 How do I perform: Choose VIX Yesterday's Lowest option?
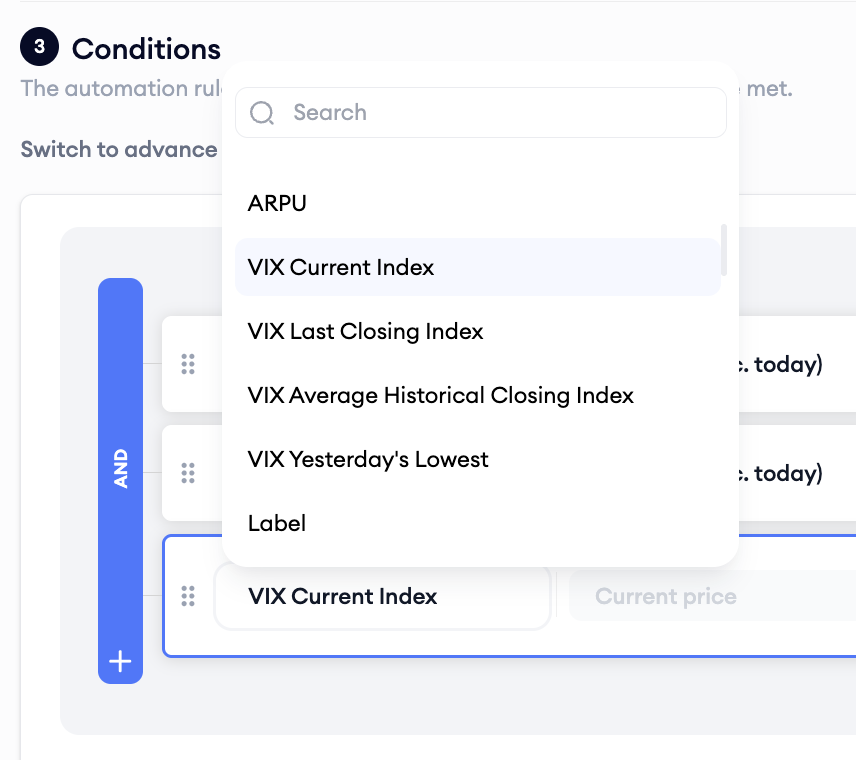point(478,459)
